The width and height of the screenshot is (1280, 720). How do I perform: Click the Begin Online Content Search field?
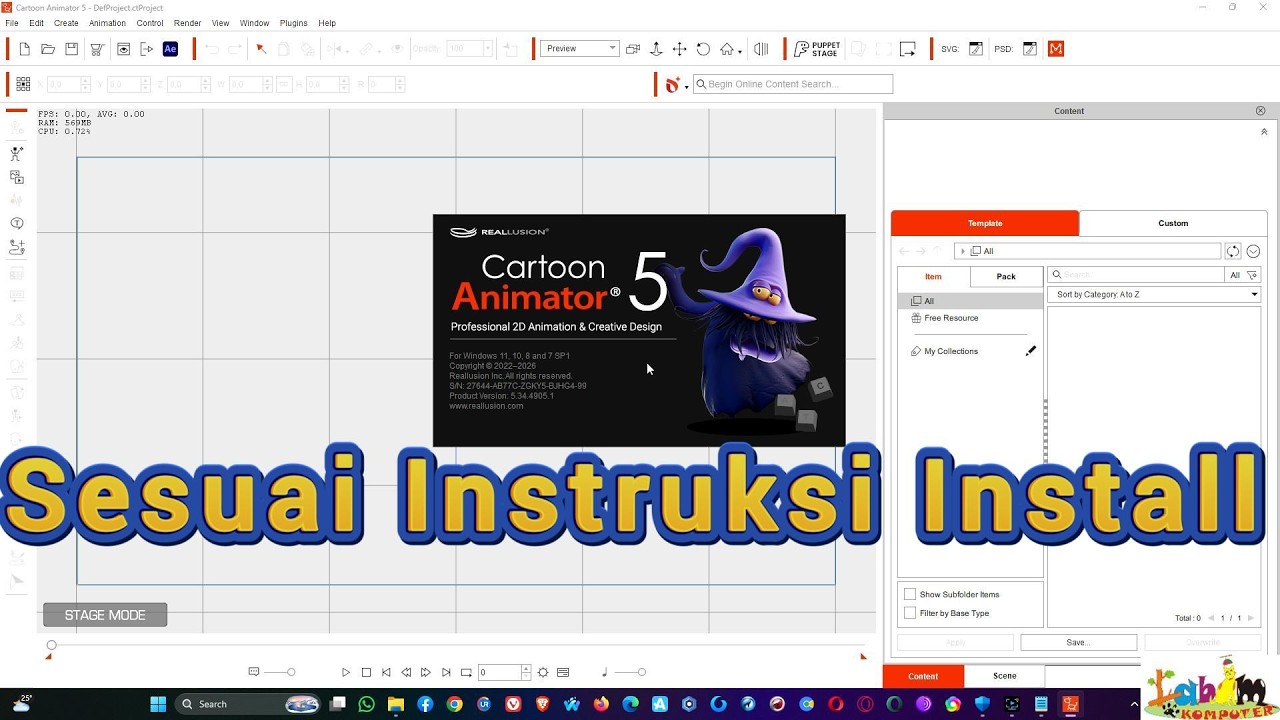792,84
